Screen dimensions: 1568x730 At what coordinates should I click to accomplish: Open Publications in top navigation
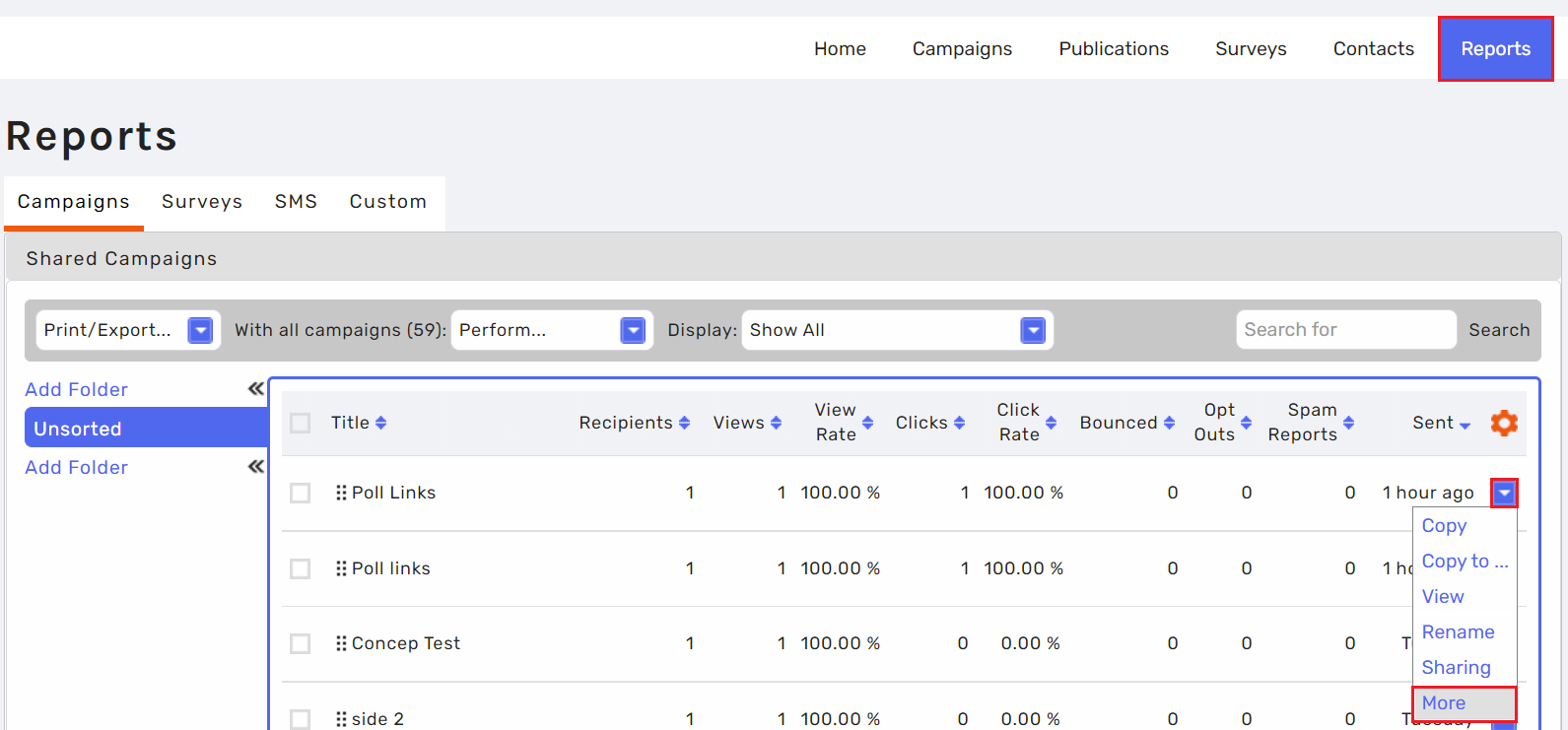pos(1114,48)
